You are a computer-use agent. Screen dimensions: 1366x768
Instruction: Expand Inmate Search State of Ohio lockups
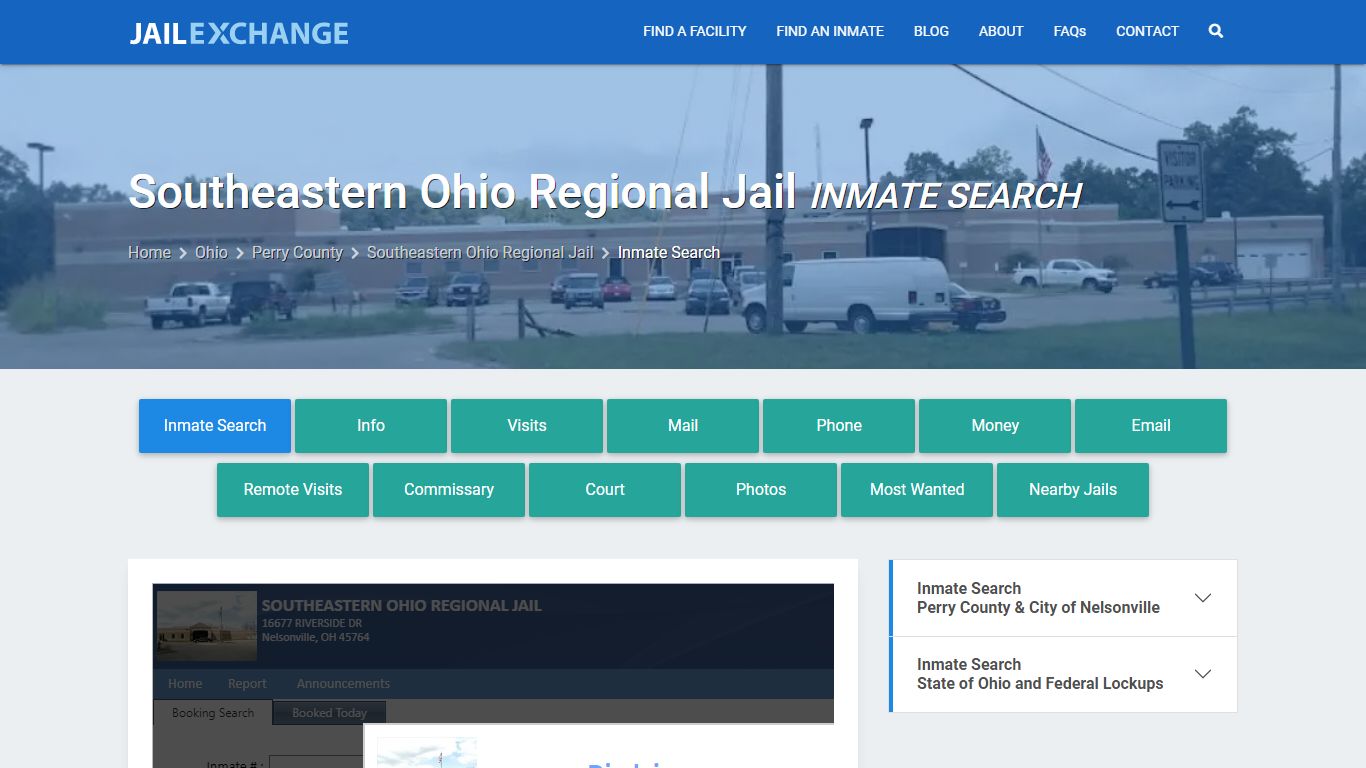[1064, 674]
